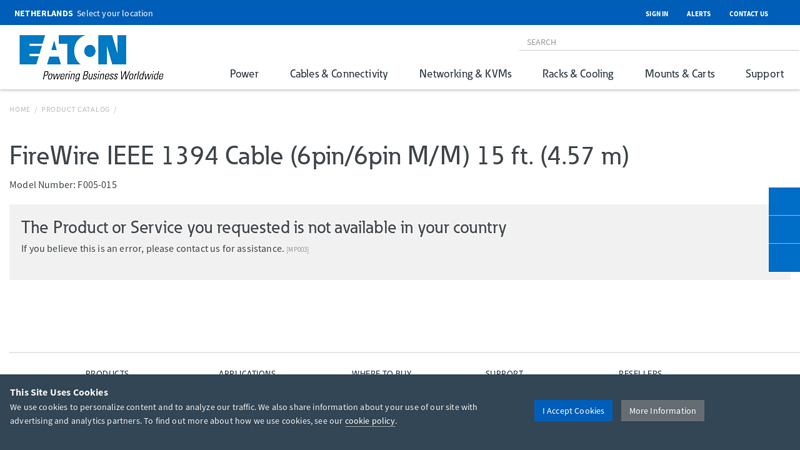Click the Support menu in the navigation bar
Screen dimensions: 800x450
tap(764, 74)
